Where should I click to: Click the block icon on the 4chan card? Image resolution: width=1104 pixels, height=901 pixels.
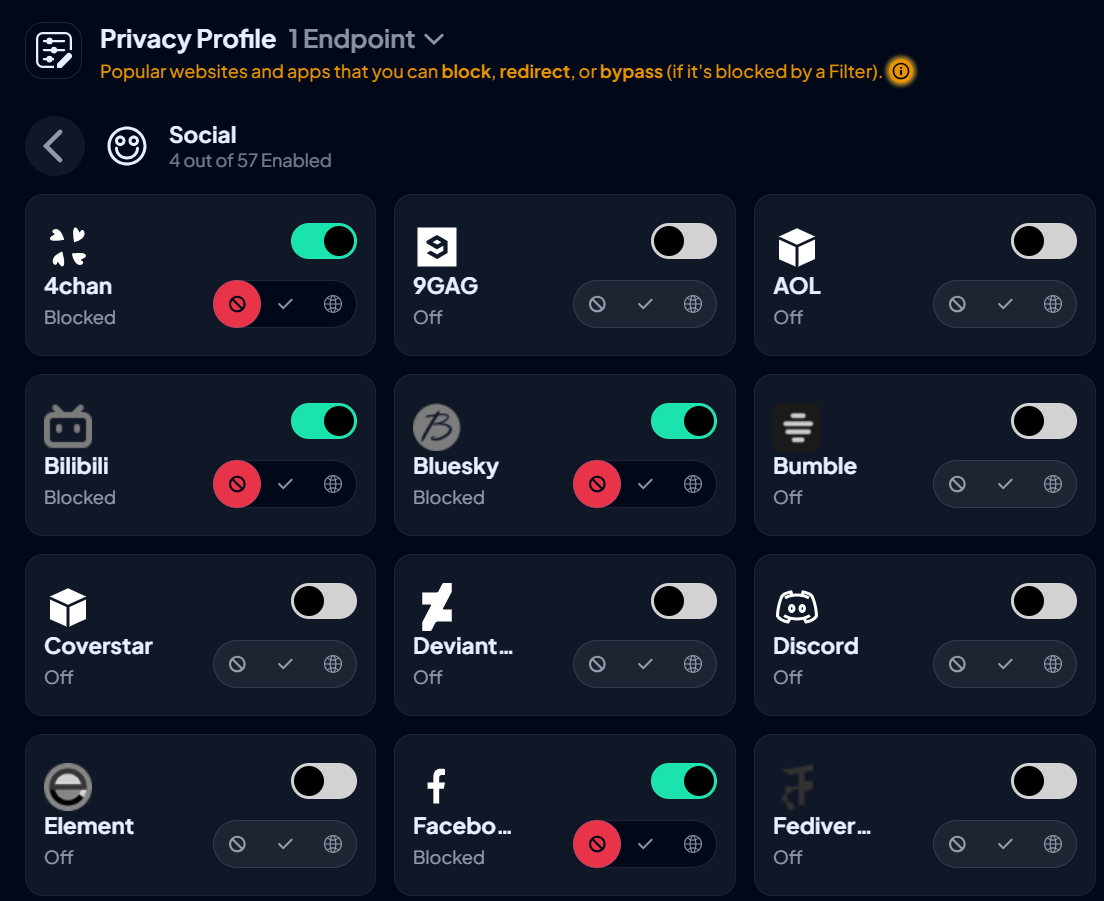(237, 303)
